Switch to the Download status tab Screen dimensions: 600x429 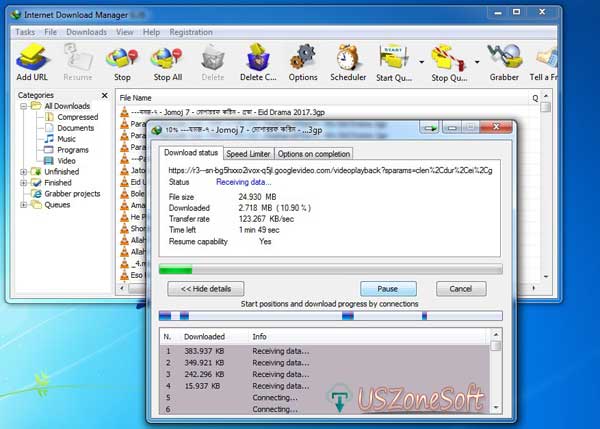pyautogui.click(x=191, y=153)
